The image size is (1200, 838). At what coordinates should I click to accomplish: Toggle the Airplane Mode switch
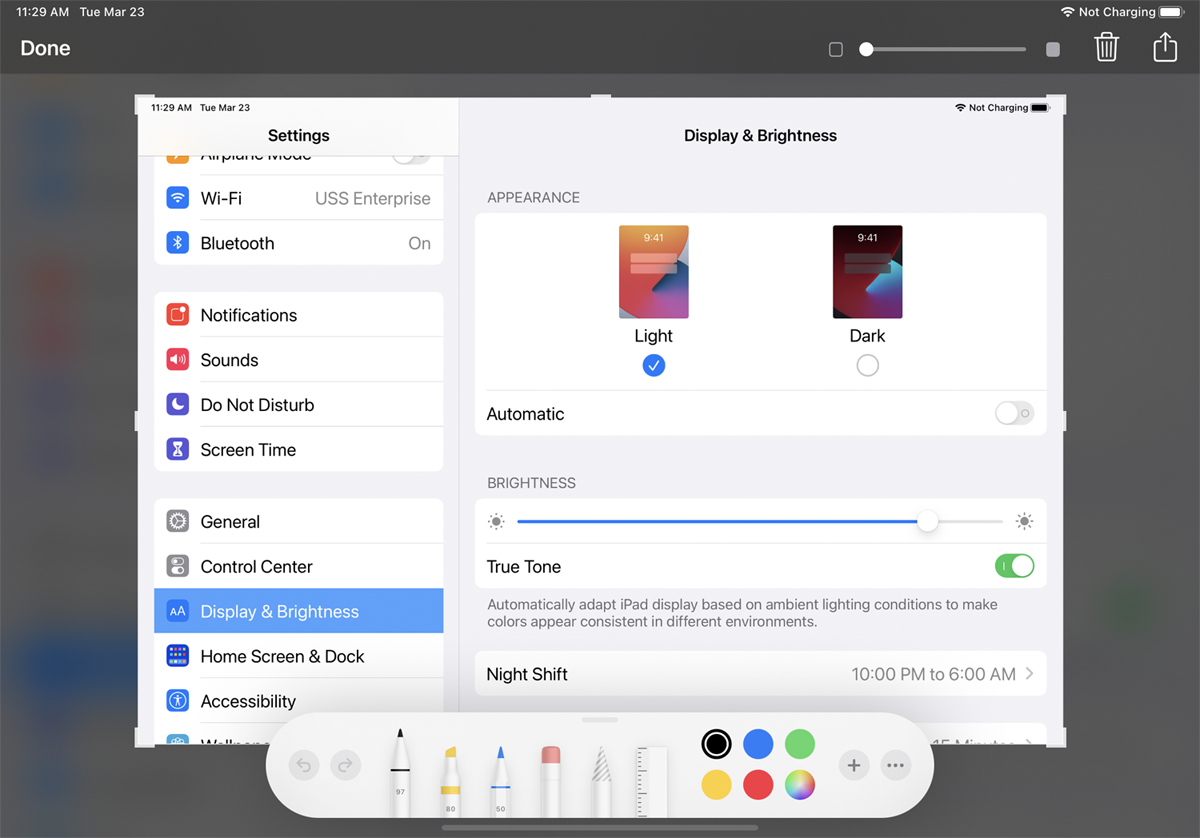point(411,156)
